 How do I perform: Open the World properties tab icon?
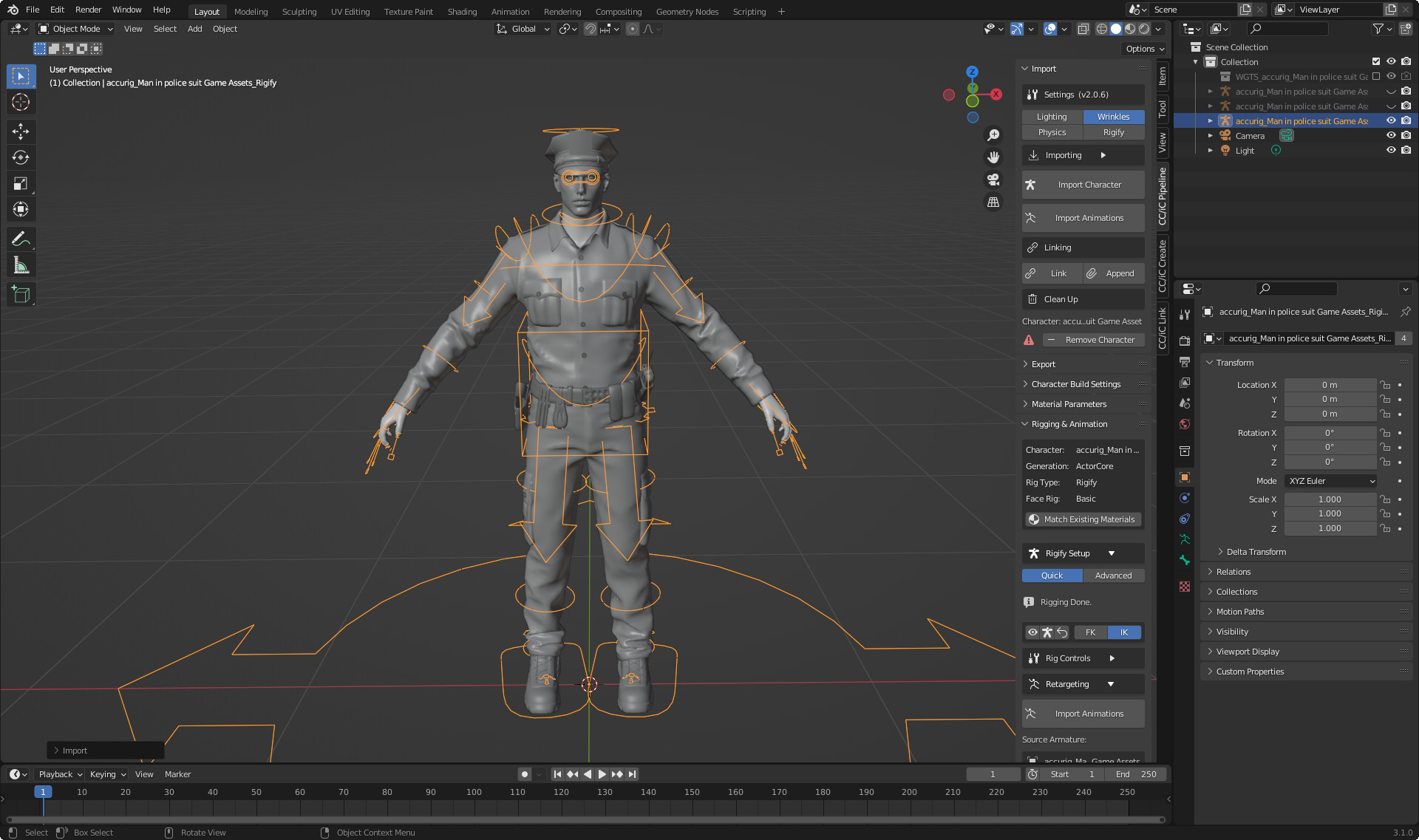coord(1185,424)
